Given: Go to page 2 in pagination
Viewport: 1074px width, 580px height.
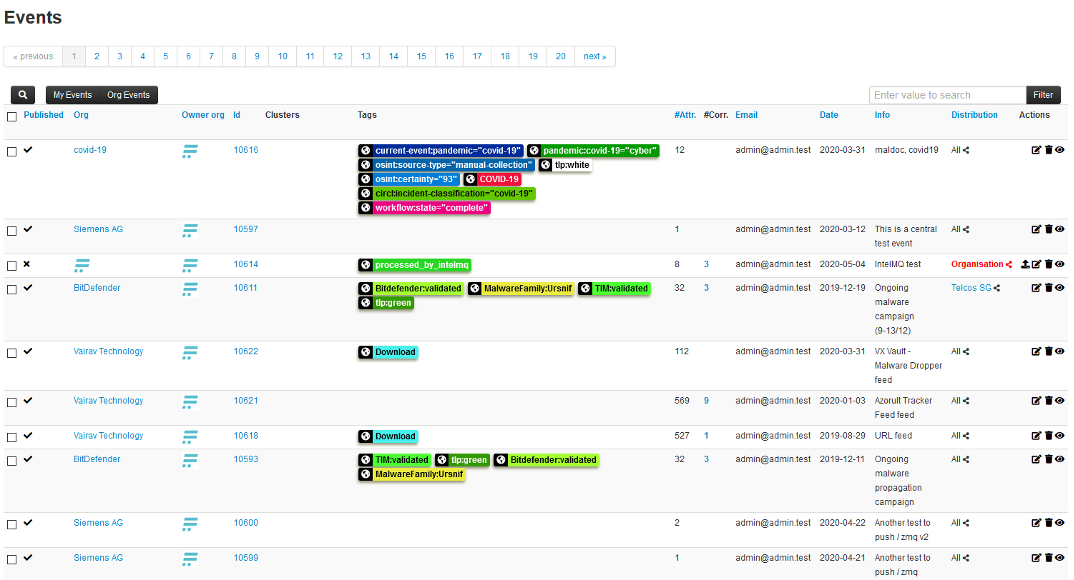Looking at the screenshot, I should click(98, 57).
